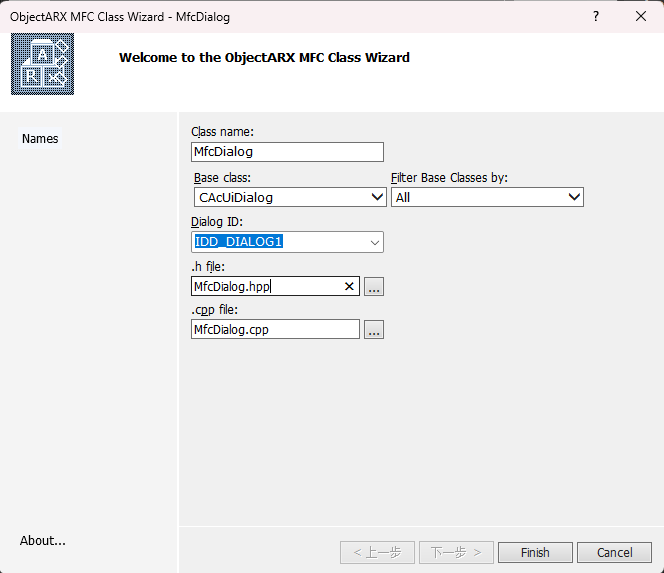664x573 pixels.
Task: Cancel the wizard
Action: pos(614,552)
